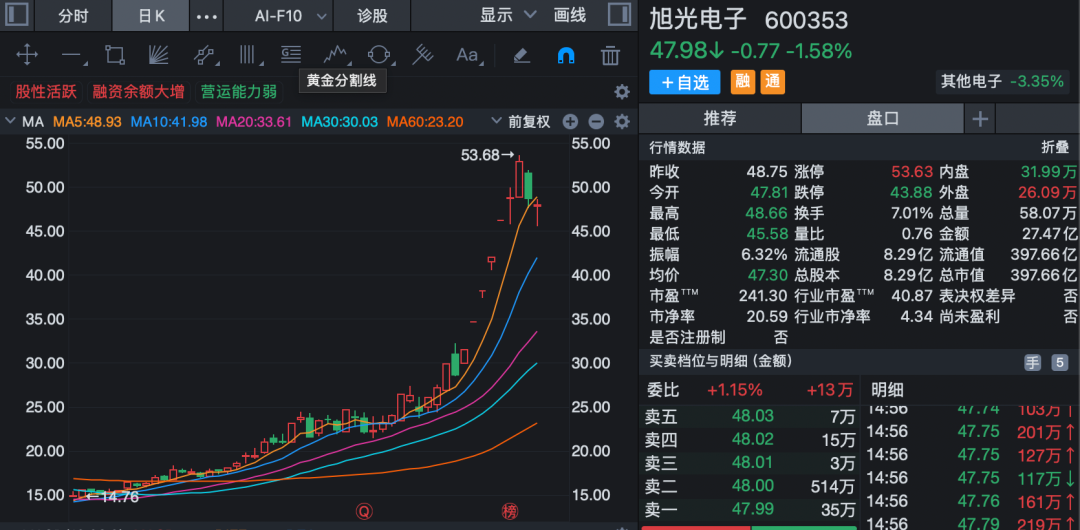Click the Q marker on the chart axis
The image size is (1080, 530).
(x=364, y=511)
